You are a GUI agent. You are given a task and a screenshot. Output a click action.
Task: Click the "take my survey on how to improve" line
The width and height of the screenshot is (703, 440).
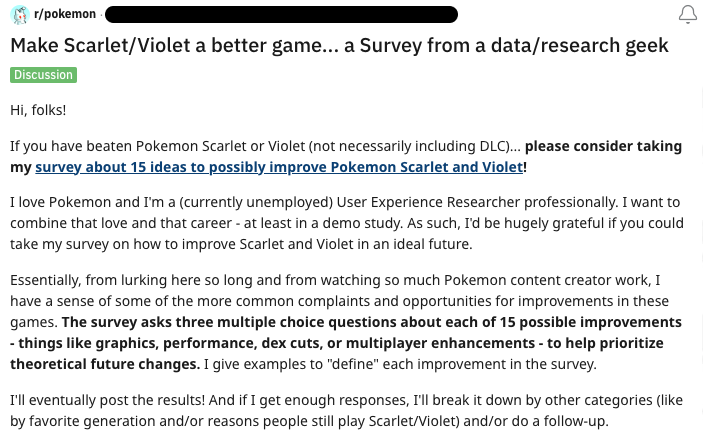coord(241,244)
